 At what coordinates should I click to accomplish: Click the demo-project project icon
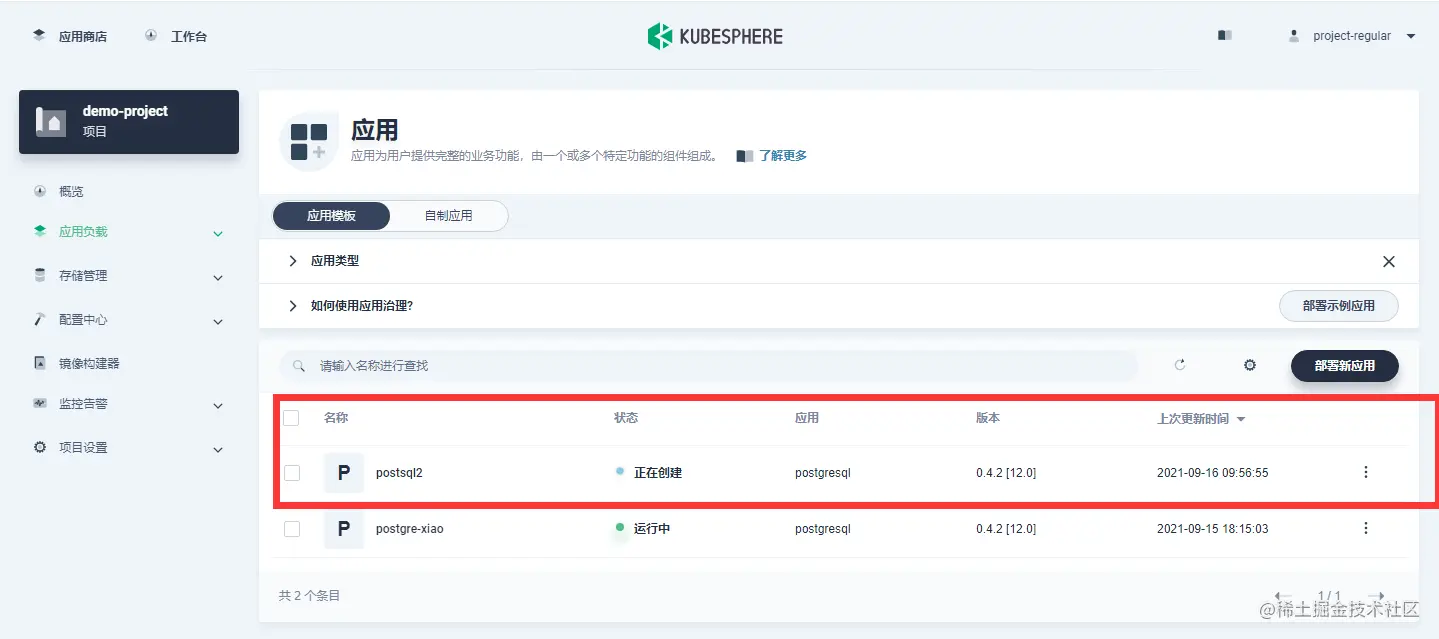51,122
